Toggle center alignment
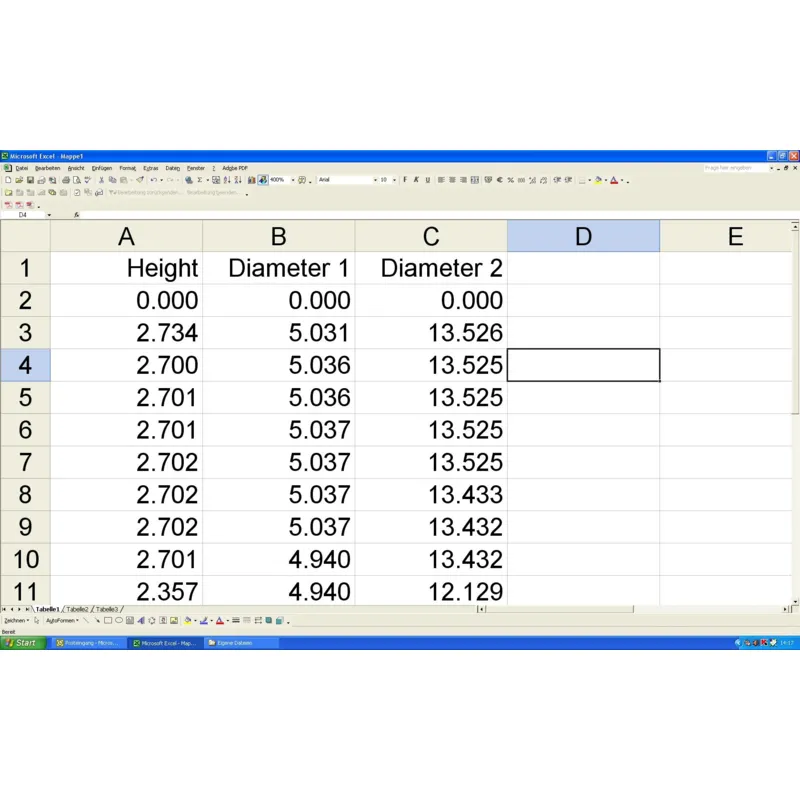This screenshot has height=800, width=800. pyautogui.click(x=452, y=180)
